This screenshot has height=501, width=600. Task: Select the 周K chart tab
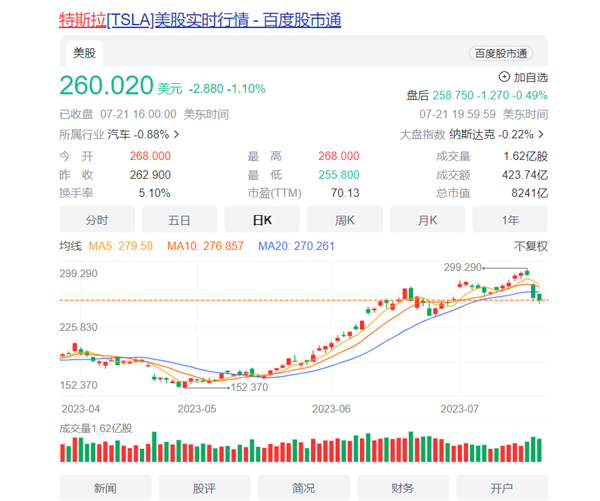point(345,220)
